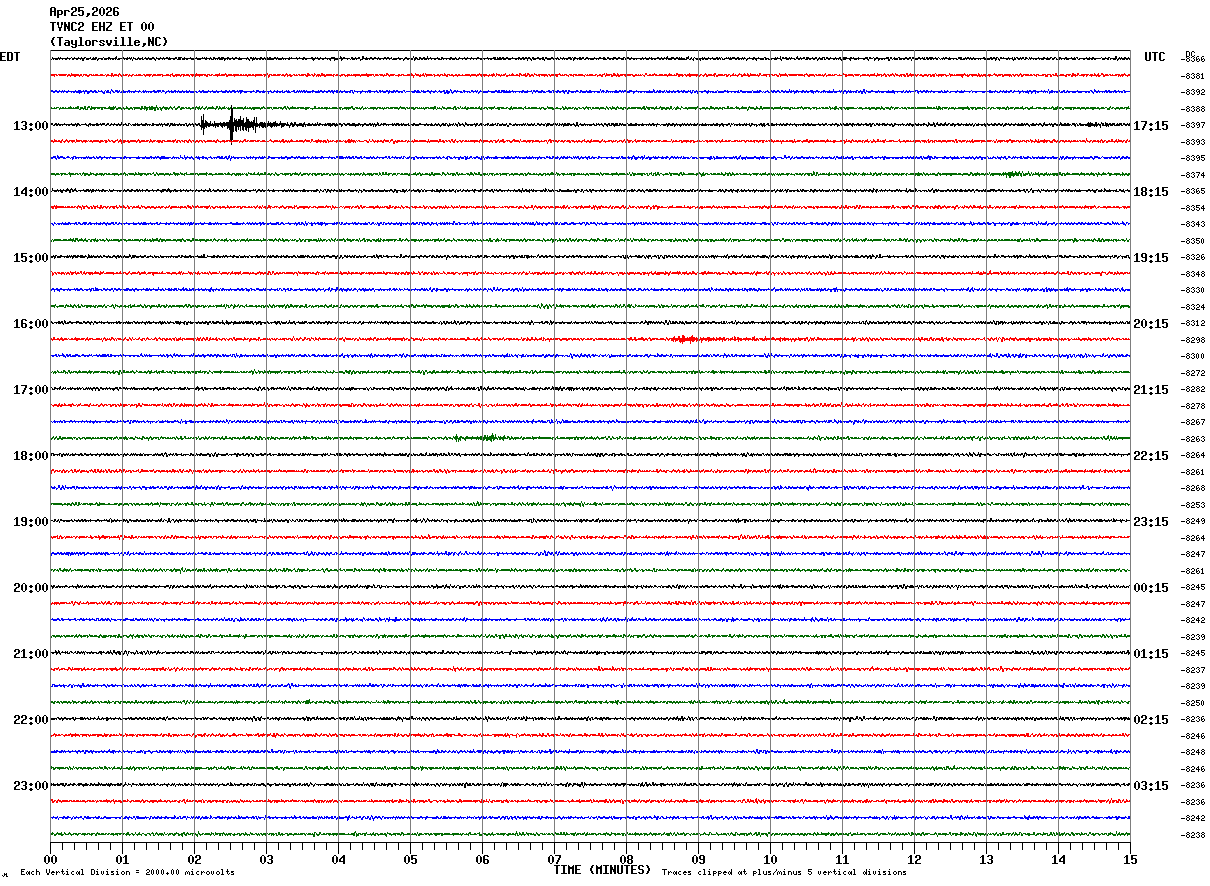Viewport: 1210px width, 886px height.
Task: Click the station header "TVNC2 EHZ ET 00"
Action: click(x=102, y=27)
